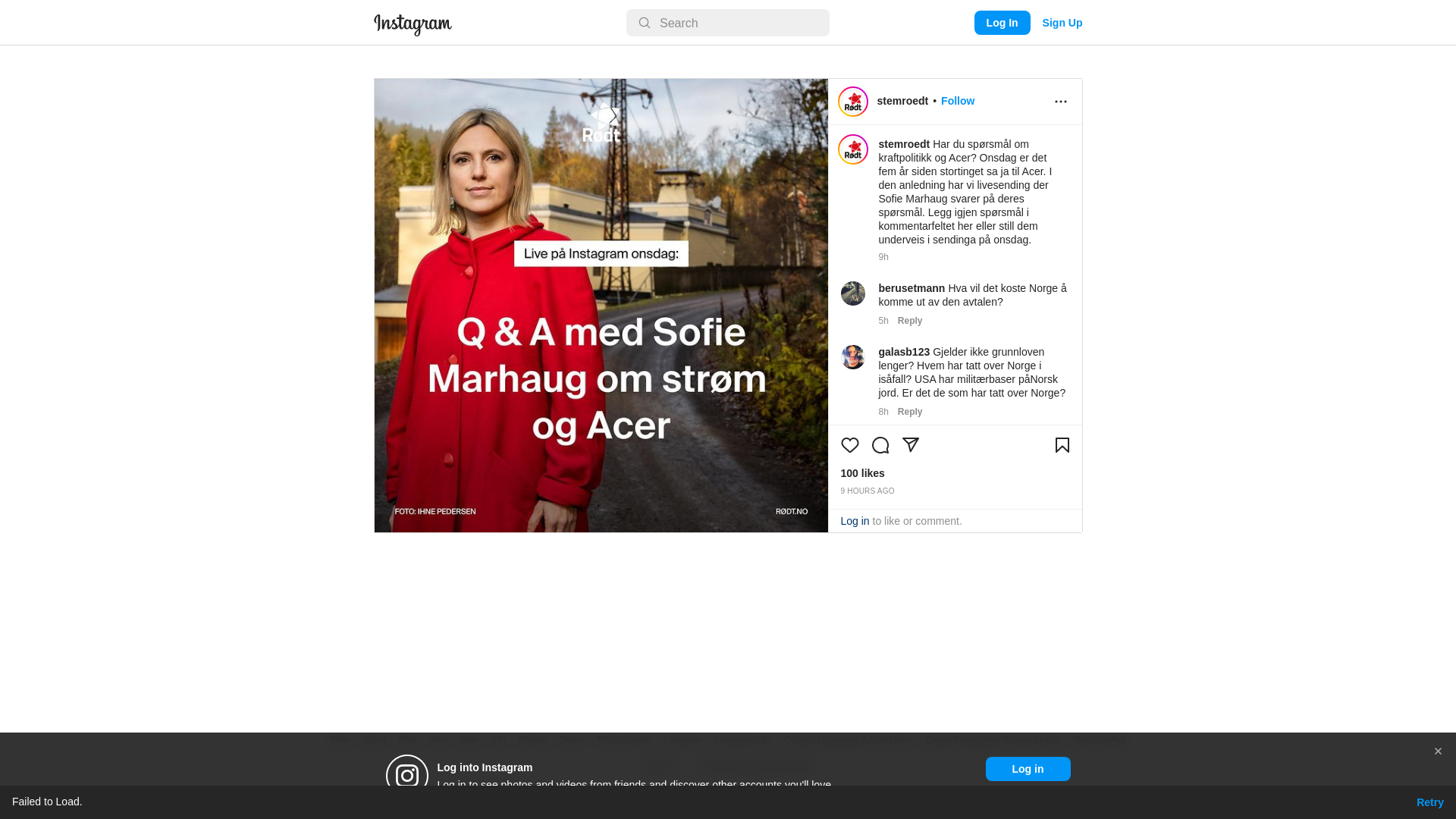
Task: Click the Instagram logo
Action: (413, 24)
